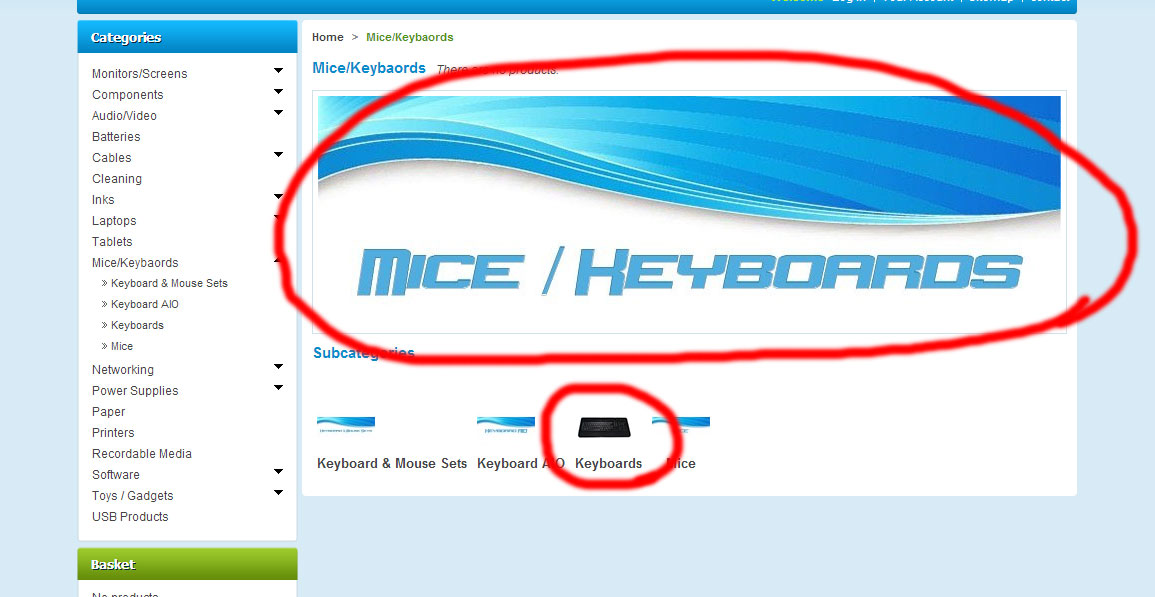Viewport: 1155px width, 597px height.
Task: Click the Basket panel header
Action: pyautogui.click(x=187, y=564)
